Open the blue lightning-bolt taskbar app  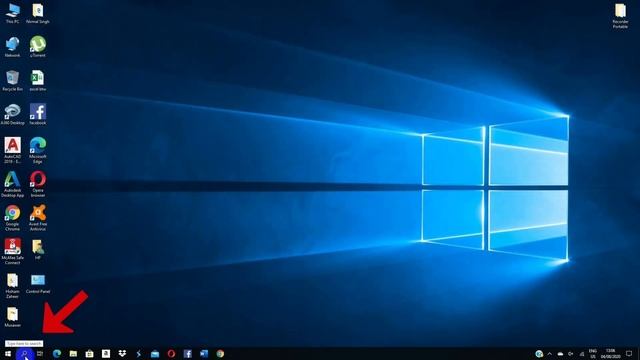(x=138, y=353)
